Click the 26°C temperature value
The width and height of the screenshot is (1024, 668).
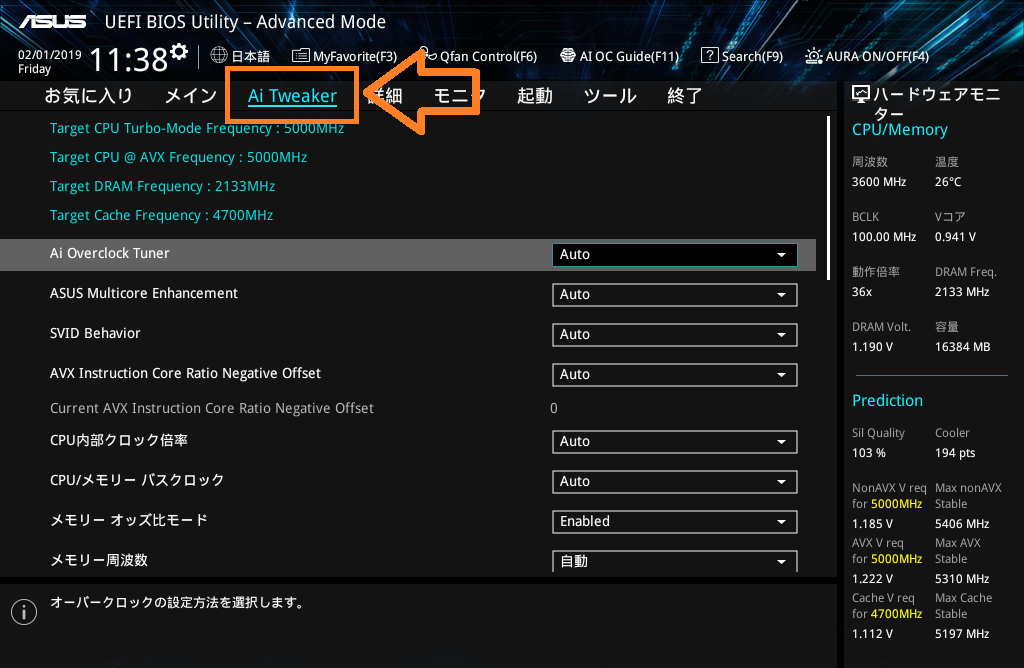(948, 182)
